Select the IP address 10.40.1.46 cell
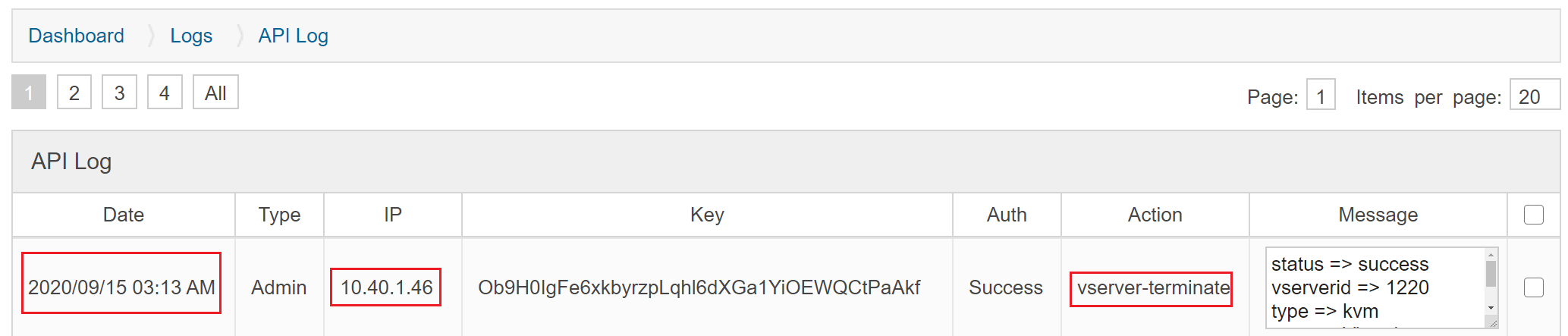 pos(386,287)
